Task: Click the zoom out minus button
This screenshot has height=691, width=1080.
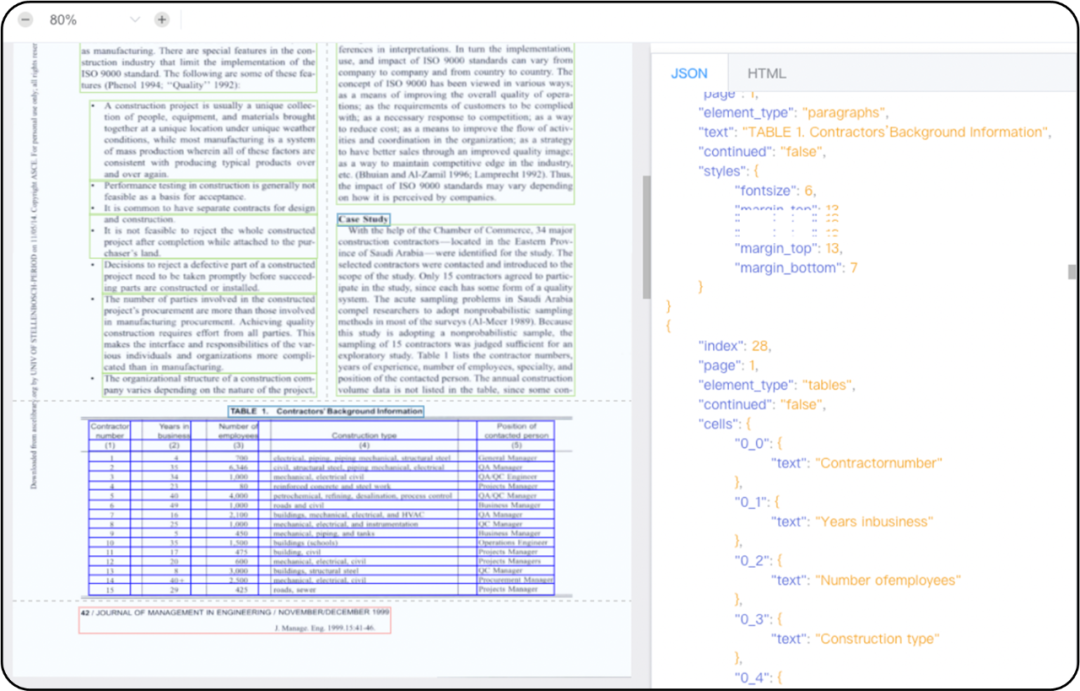Action: [x=25, y=20]
